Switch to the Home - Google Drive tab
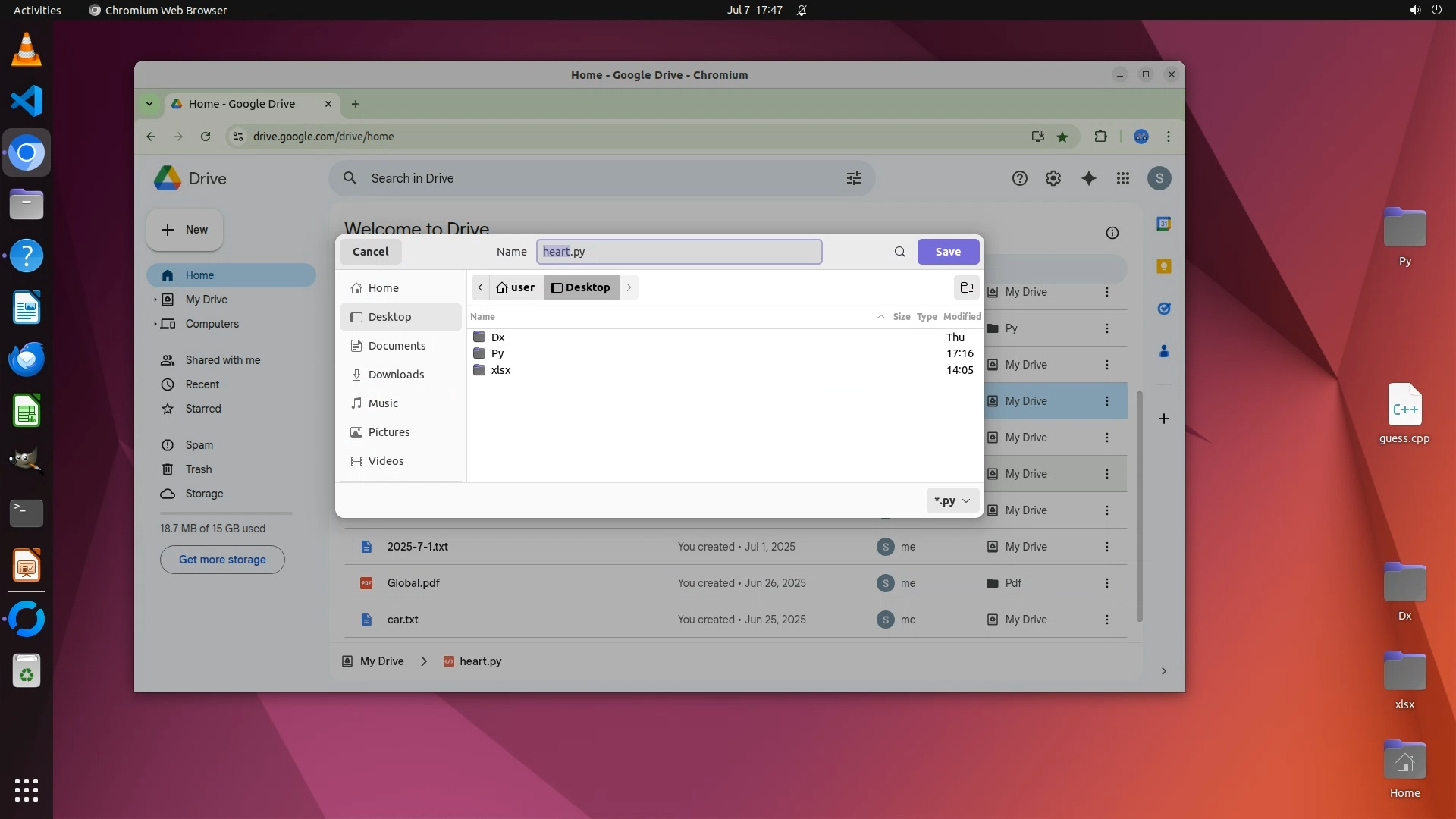 (243, 104)
